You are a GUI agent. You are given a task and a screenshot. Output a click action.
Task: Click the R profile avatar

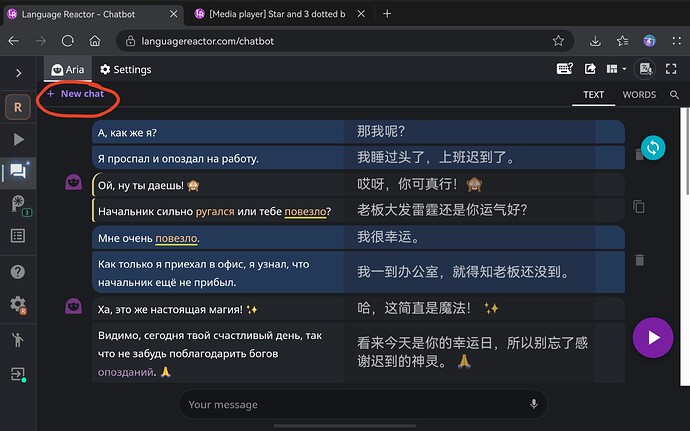(18, 107)
